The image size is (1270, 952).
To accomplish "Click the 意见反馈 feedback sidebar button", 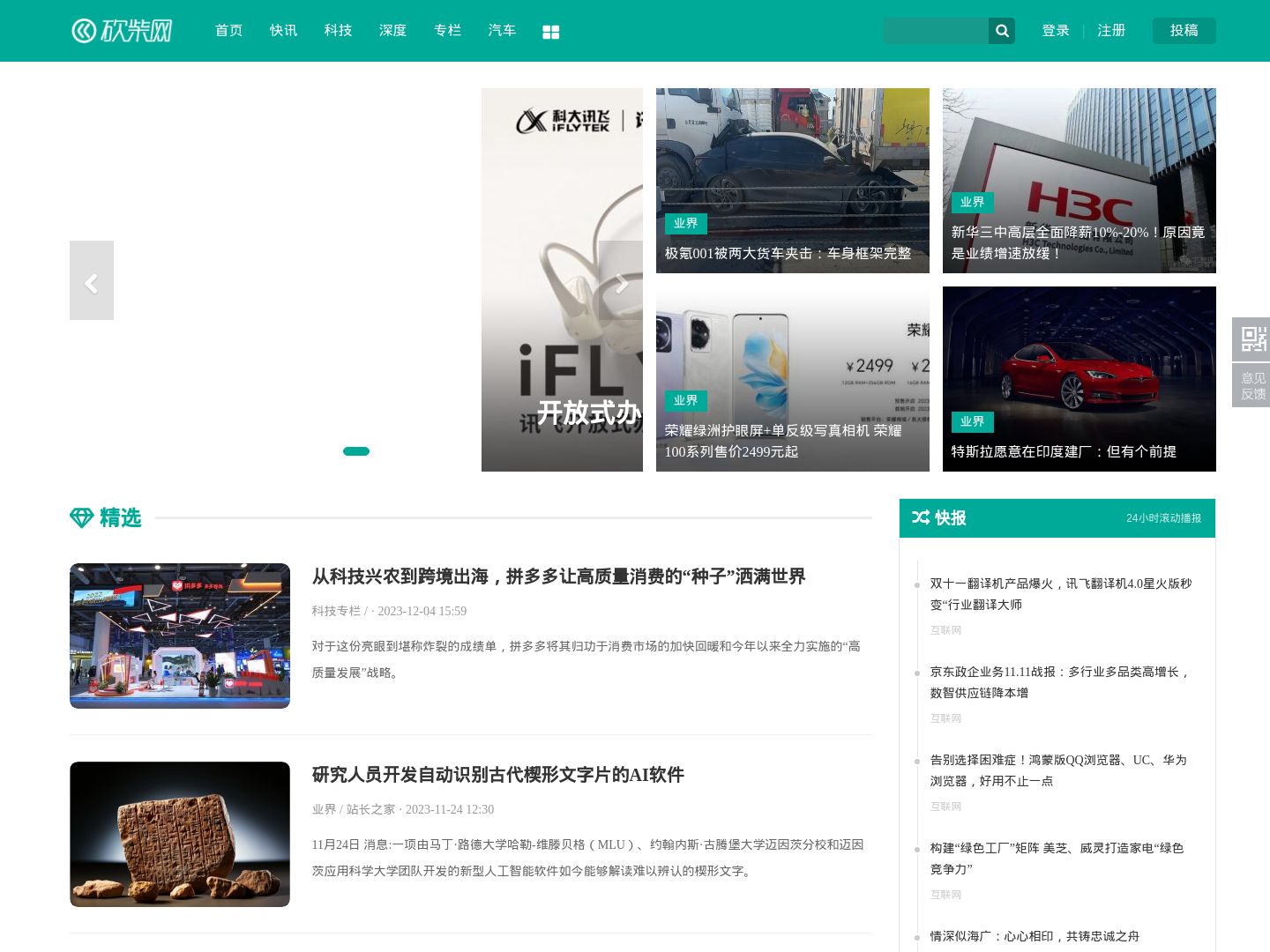I will (x=1251, y=385).
